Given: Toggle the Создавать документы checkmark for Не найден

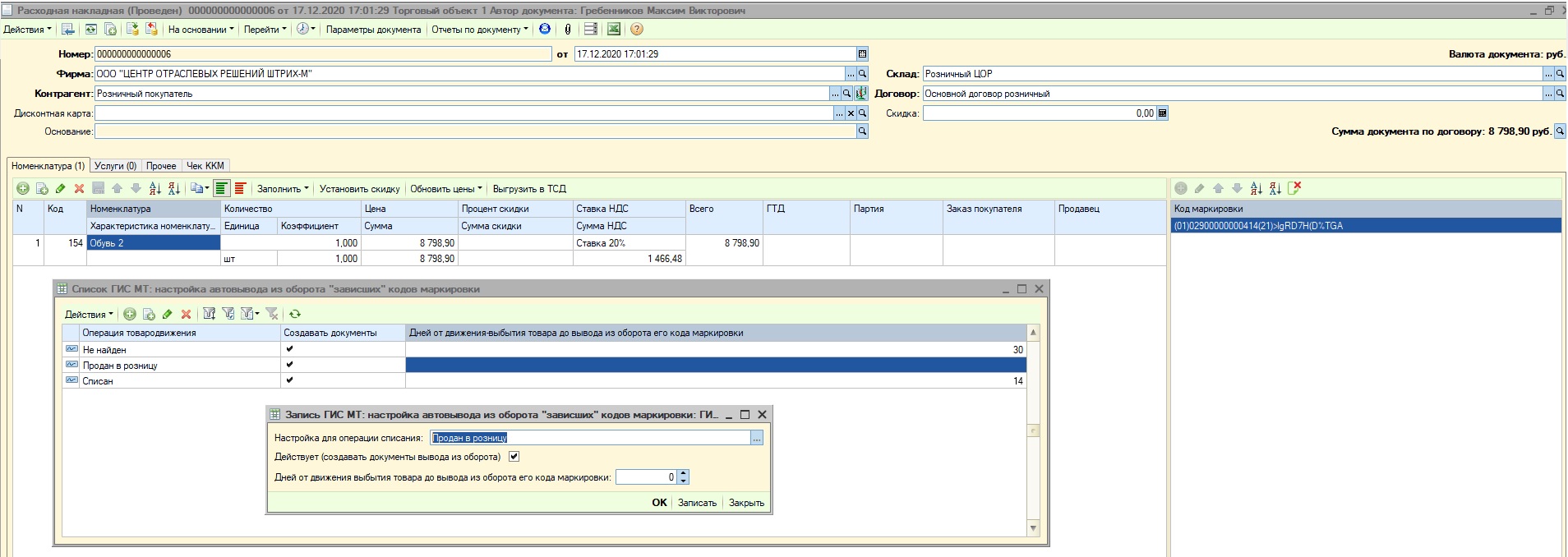Looking at the screenshot, I should click(289, 349).
